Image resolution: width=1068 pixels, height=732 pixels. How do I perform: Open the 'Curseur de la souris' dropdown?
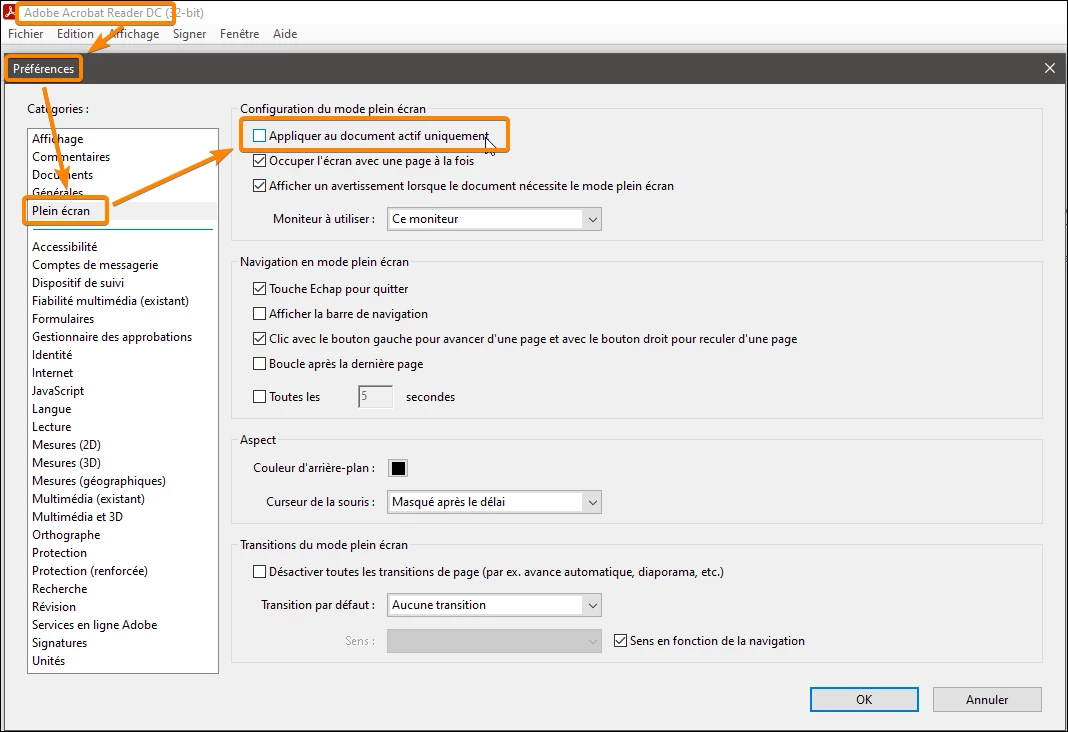click(x=494, y=502)
